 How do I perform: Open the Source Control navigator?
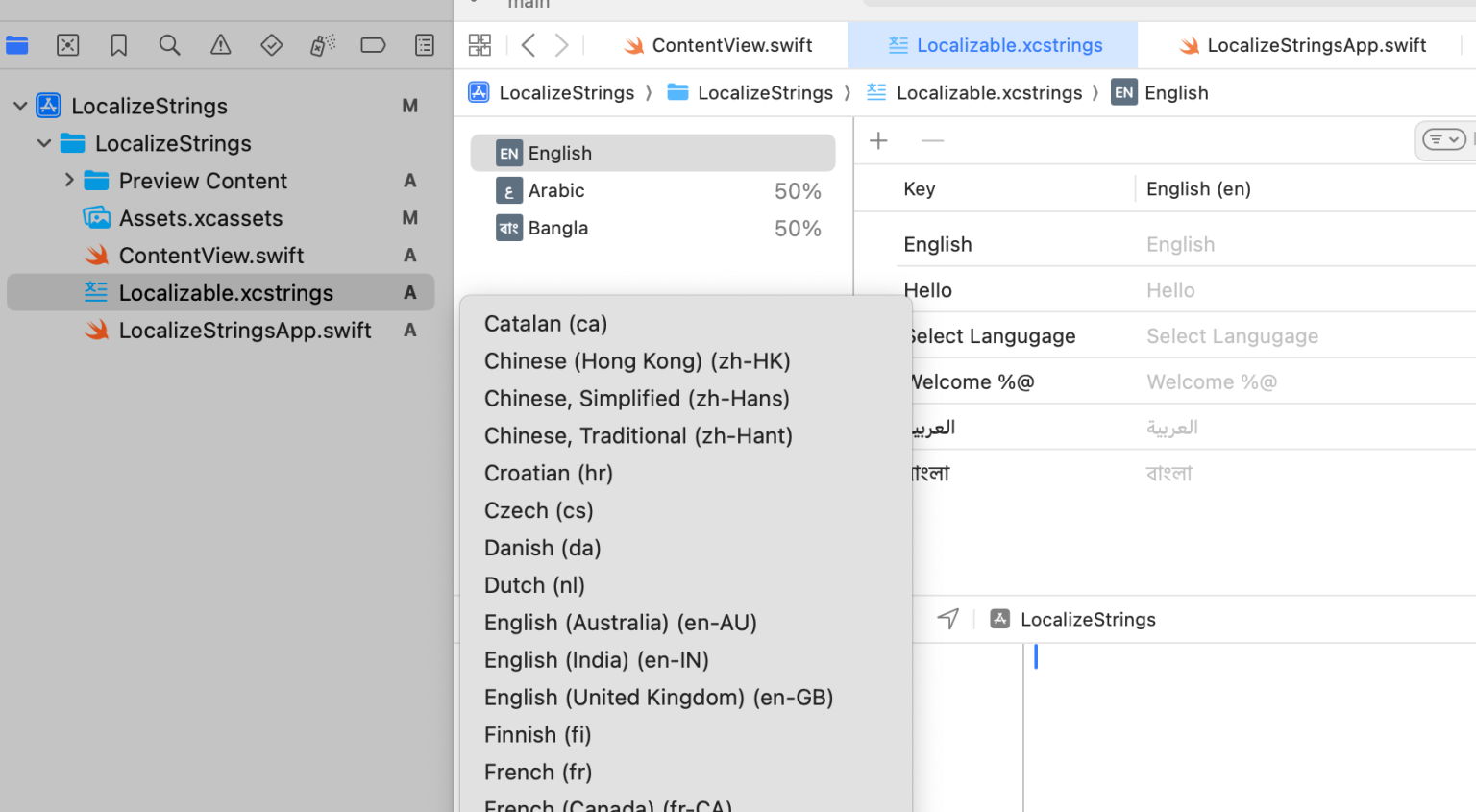tap(67, 45)
